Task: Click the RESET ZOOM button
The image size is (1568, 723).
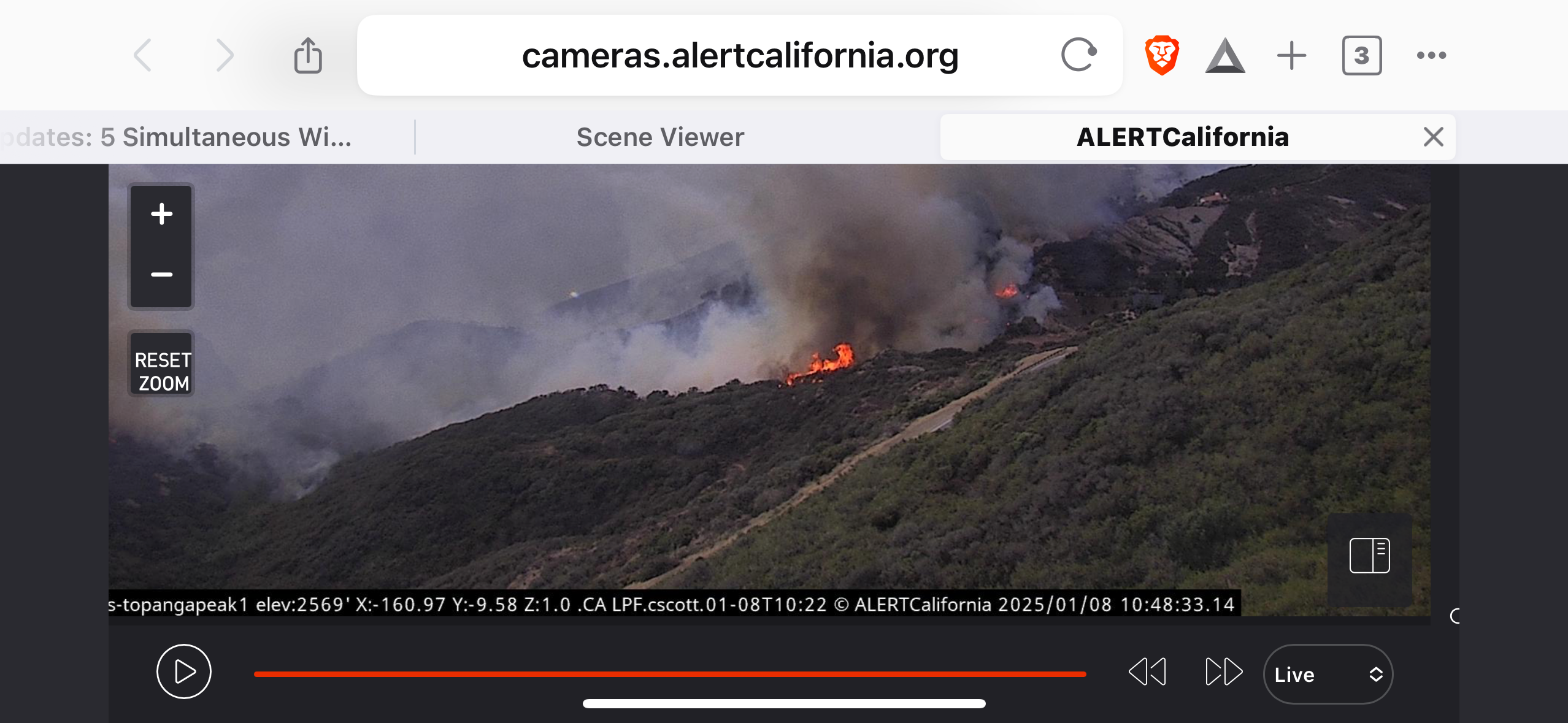Action: [x=161, y=371]
